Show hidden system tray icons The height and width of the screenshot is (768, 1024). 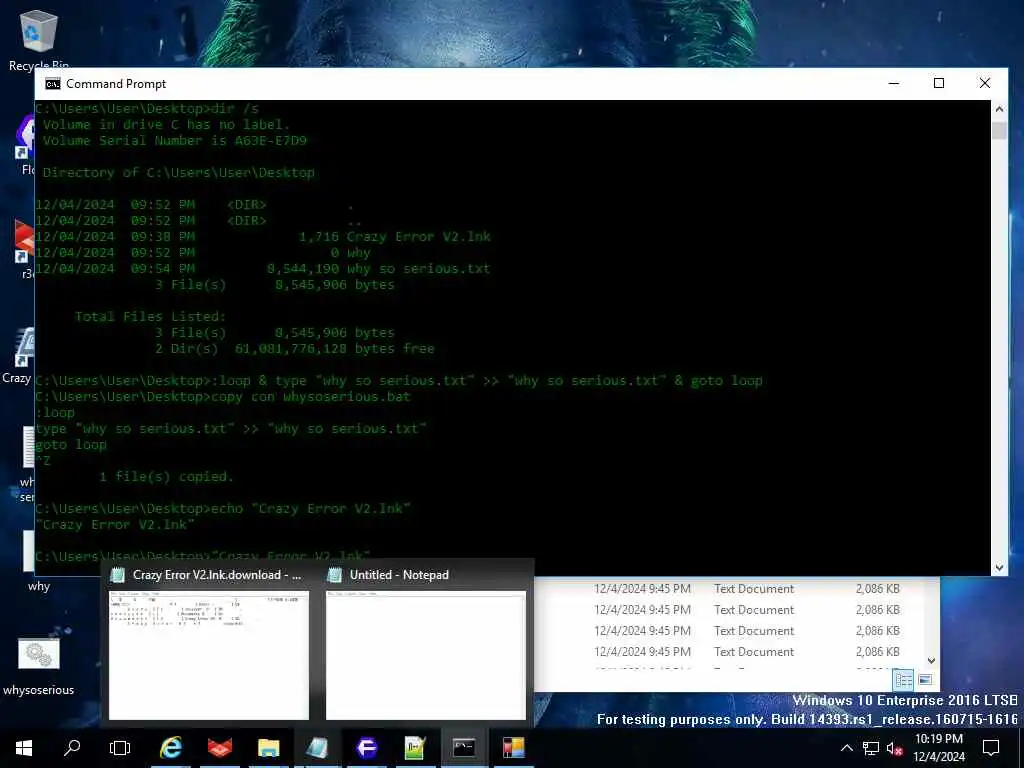[846, 748]
